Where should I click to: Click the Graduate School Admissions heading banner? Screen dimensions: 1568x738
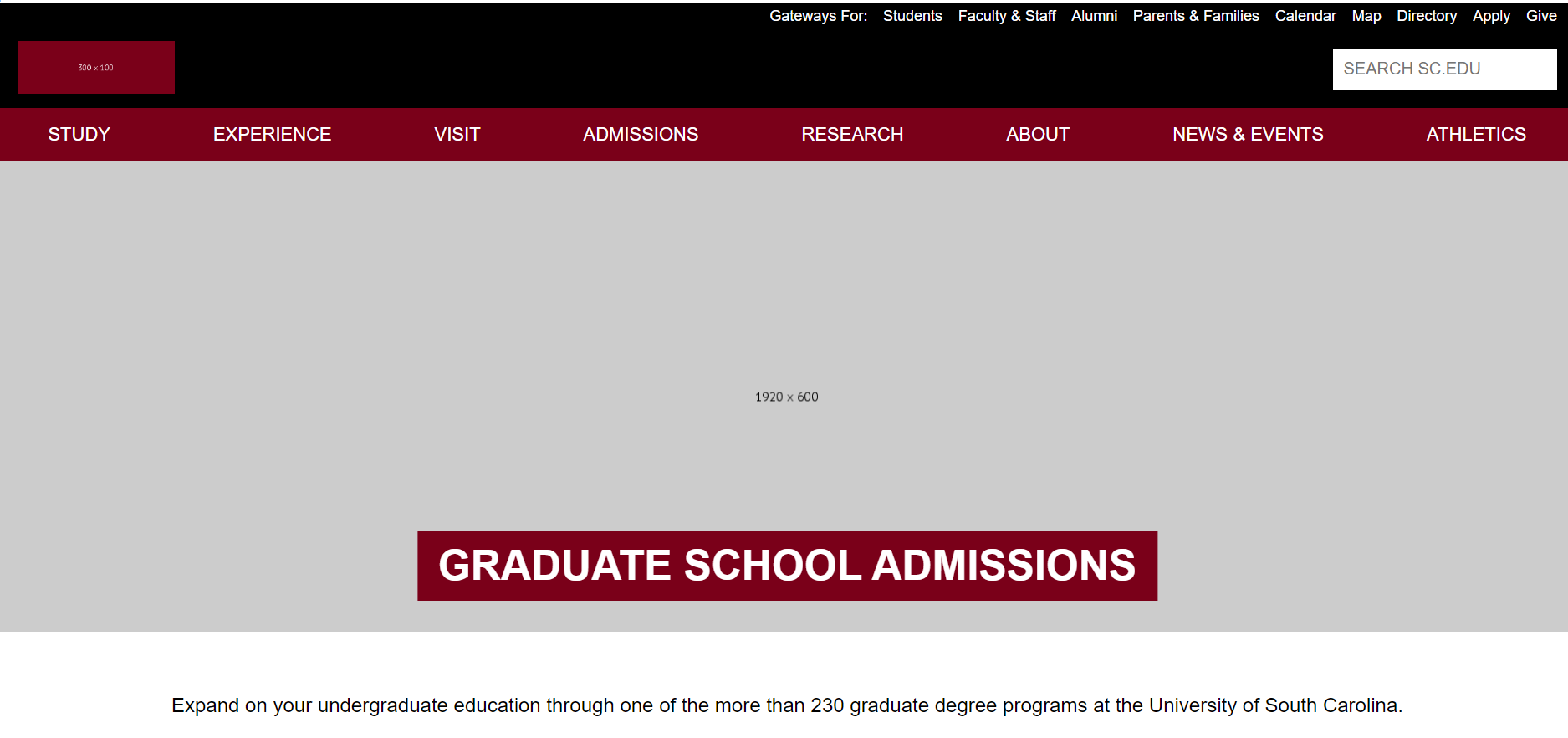(x=787, y=566)
